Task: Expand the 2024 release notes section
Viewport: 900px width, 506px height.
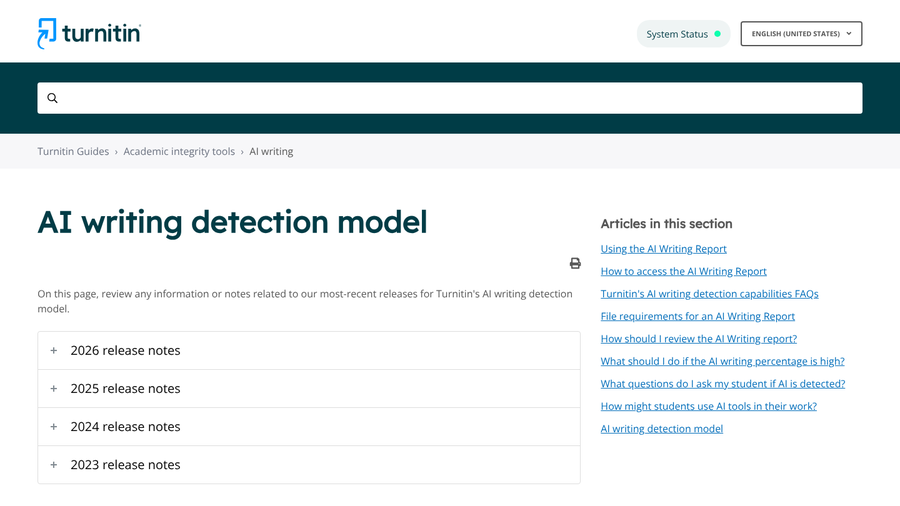Action: [x=309, y=427]
